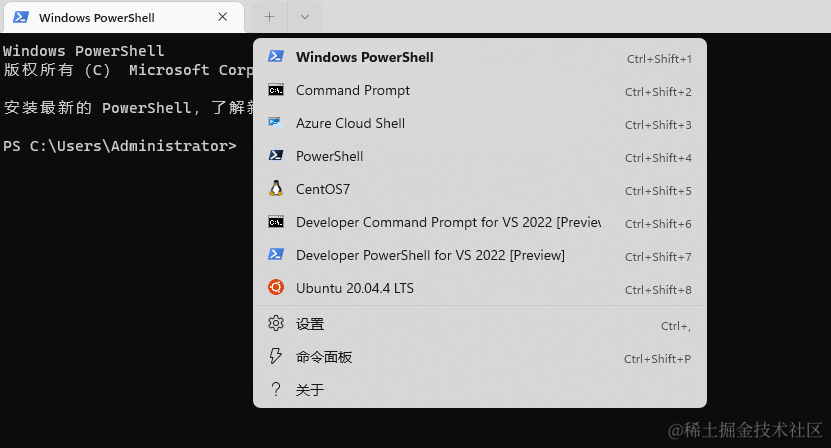Click the Developer Command Prompt icon

(x=276, y=222)
